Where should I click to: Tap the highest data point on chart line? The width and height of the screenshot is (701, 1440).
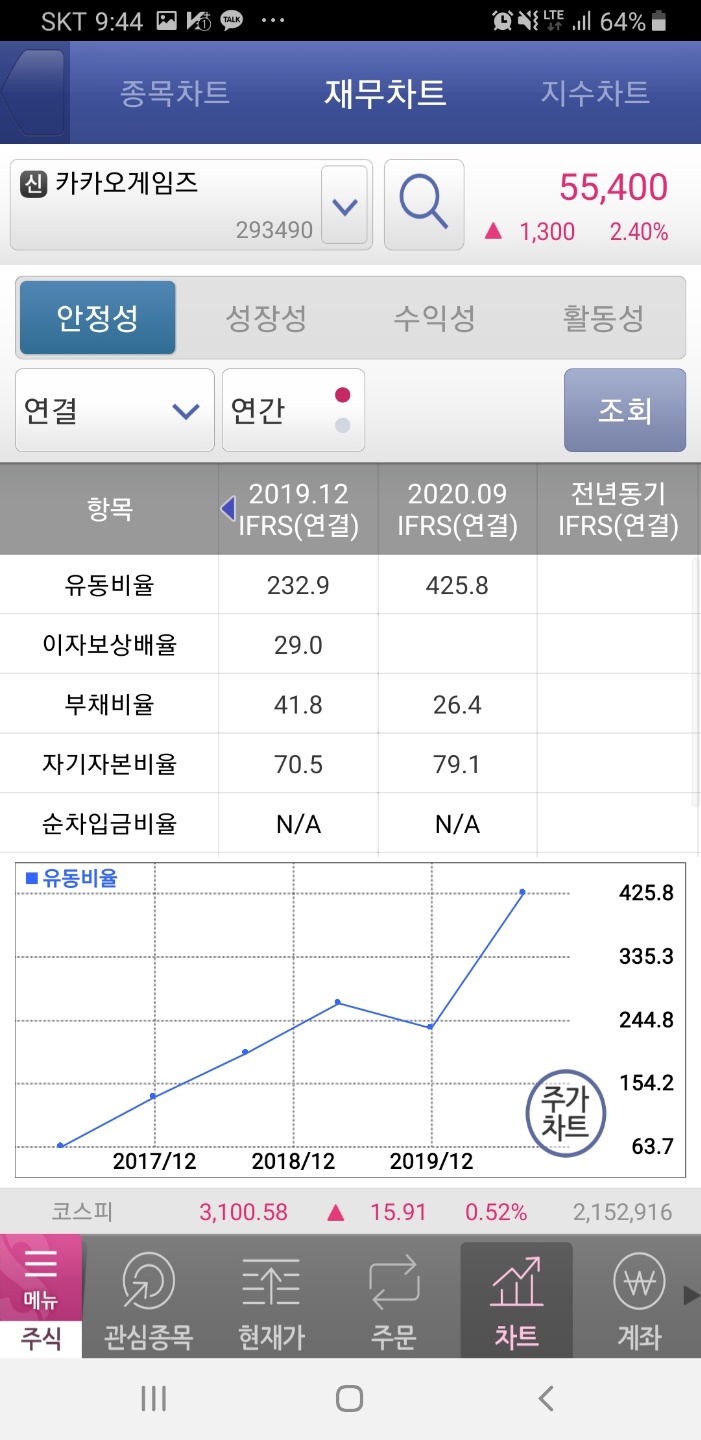pyautogui.click(x=522, y=892)
